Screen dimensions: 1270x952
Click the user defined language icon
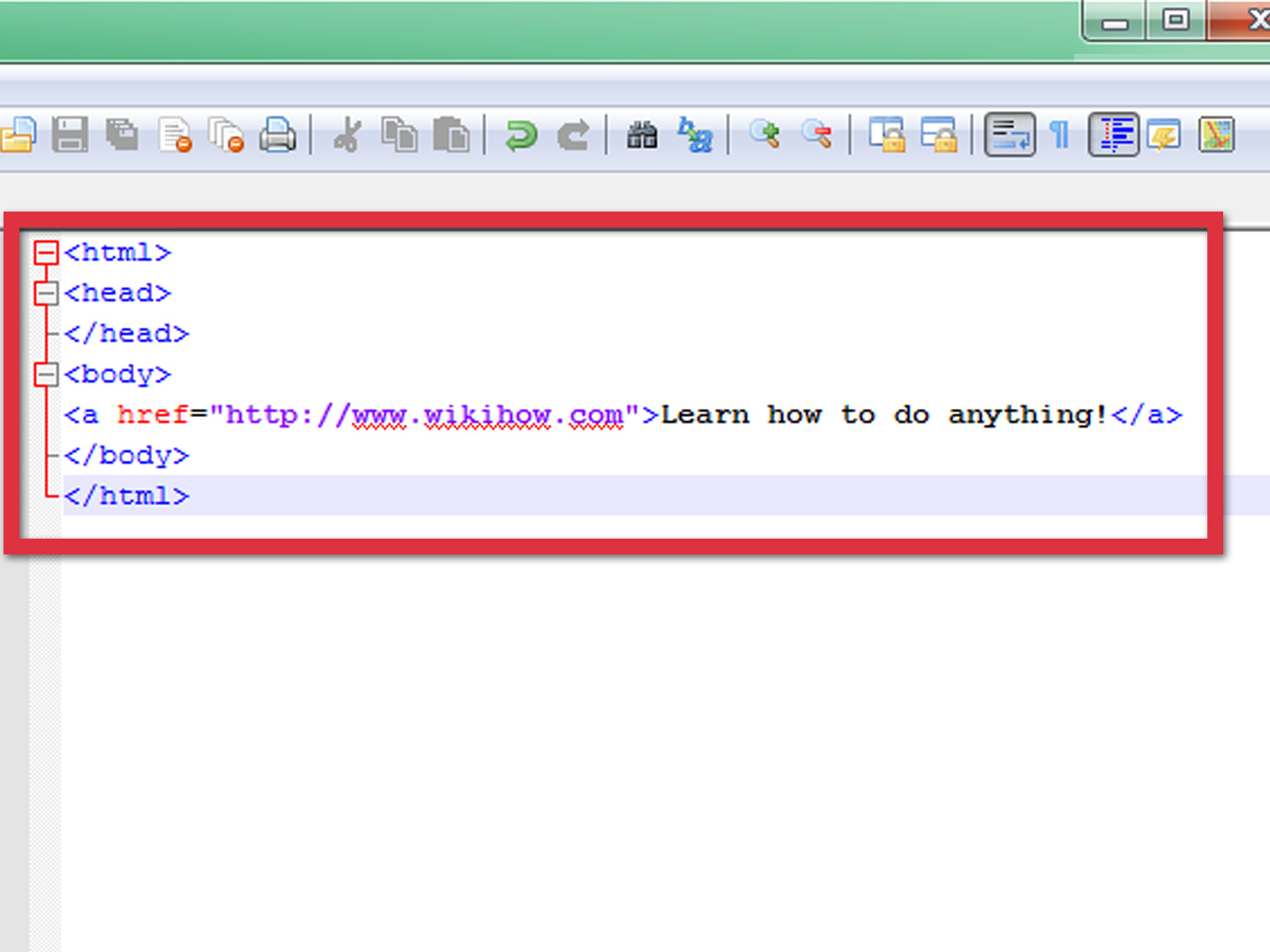tap(1164, 135)
